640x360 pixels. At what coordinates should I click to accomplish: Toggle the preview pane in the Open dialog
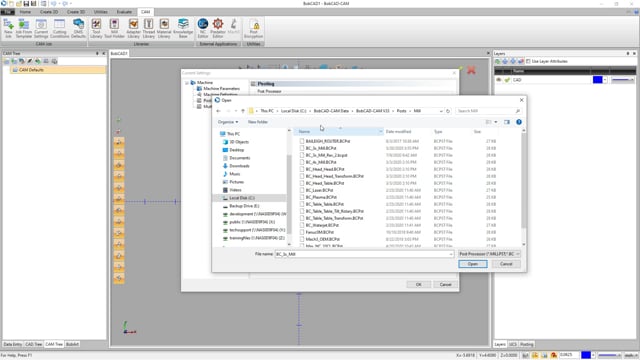[x=507, y=122]
